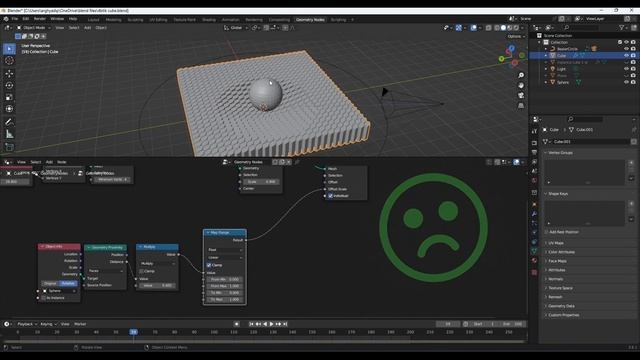
Task: Switch to the Shading workspace tab
Action: pyautogui.click(x=209, y=20)
